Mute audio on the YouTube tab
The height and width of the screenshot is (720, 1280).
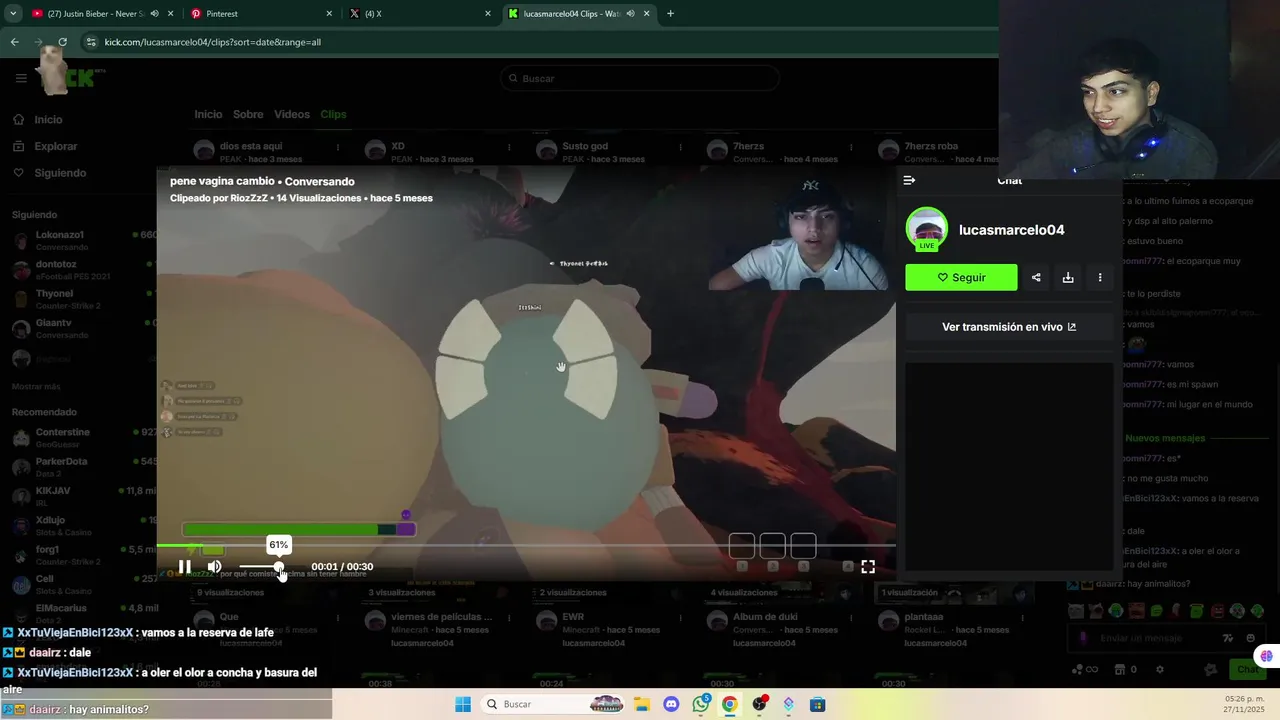(x=153, y=14)
